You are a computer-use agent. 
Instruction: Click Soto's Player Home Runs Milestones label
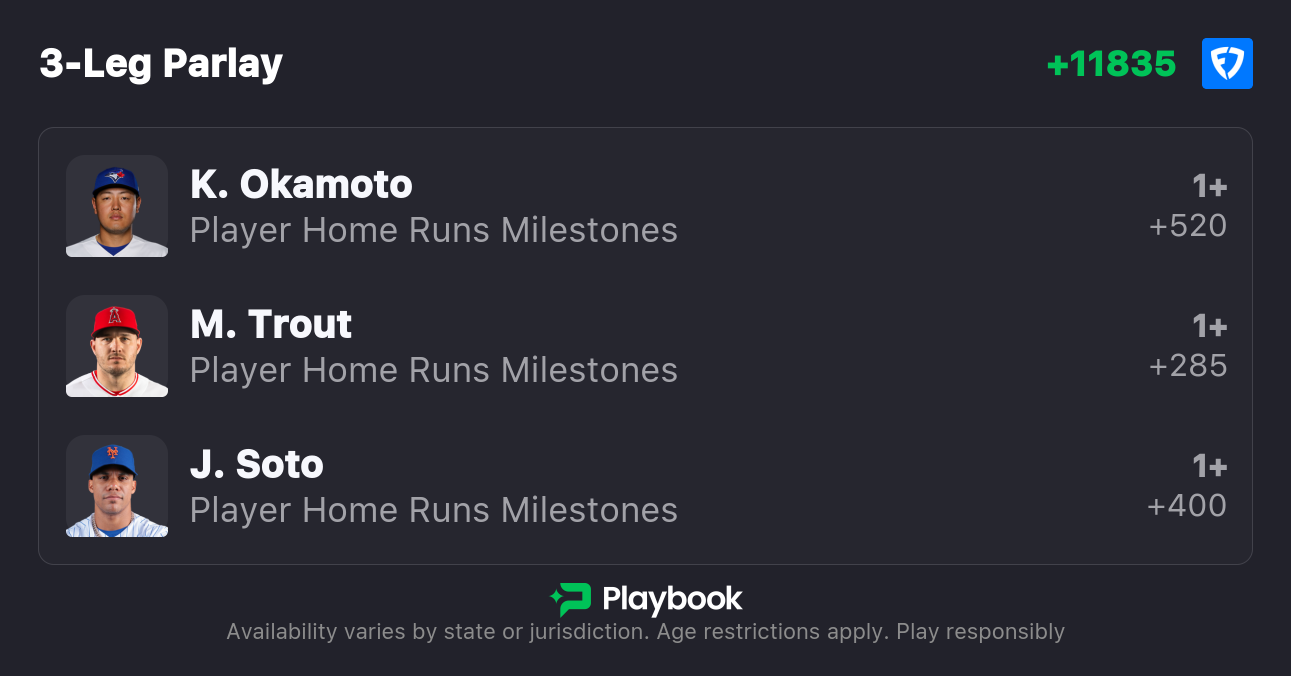pyautogui.click(x=434, y=510)
